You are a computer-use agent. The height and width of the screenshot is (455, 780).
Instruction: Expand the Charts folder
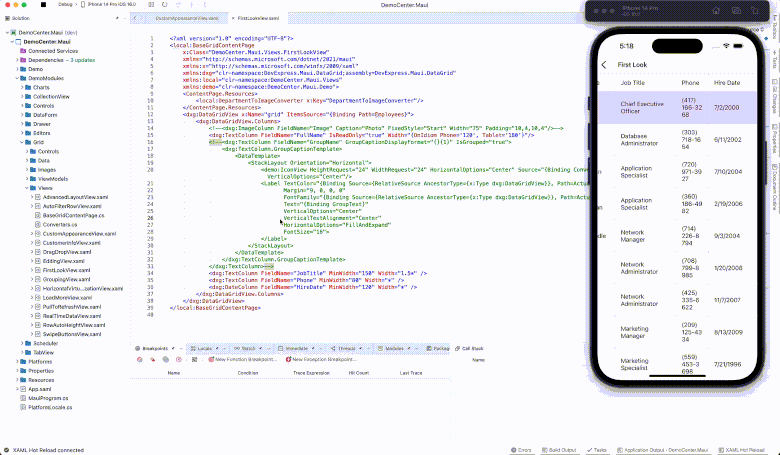click(x=22, y=88)
